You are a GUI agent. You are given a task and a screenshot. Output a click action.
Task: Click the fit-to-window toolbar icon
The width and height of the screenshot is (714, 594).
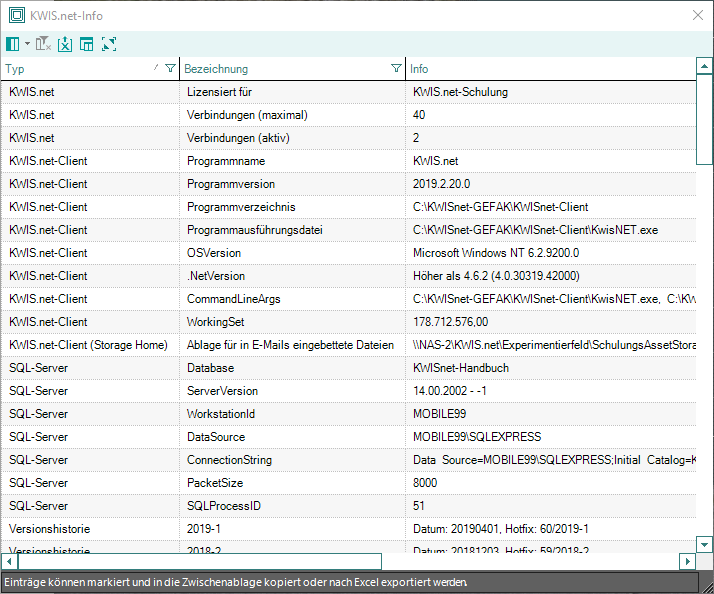pos(109,44)
